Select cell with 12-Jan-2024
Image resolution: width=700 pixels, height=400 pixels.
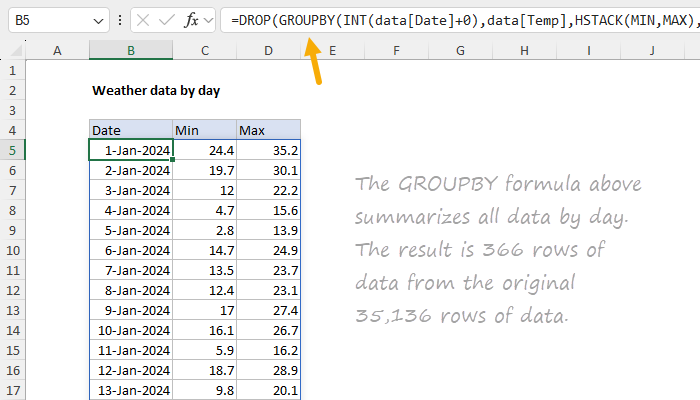click(131, 370)
